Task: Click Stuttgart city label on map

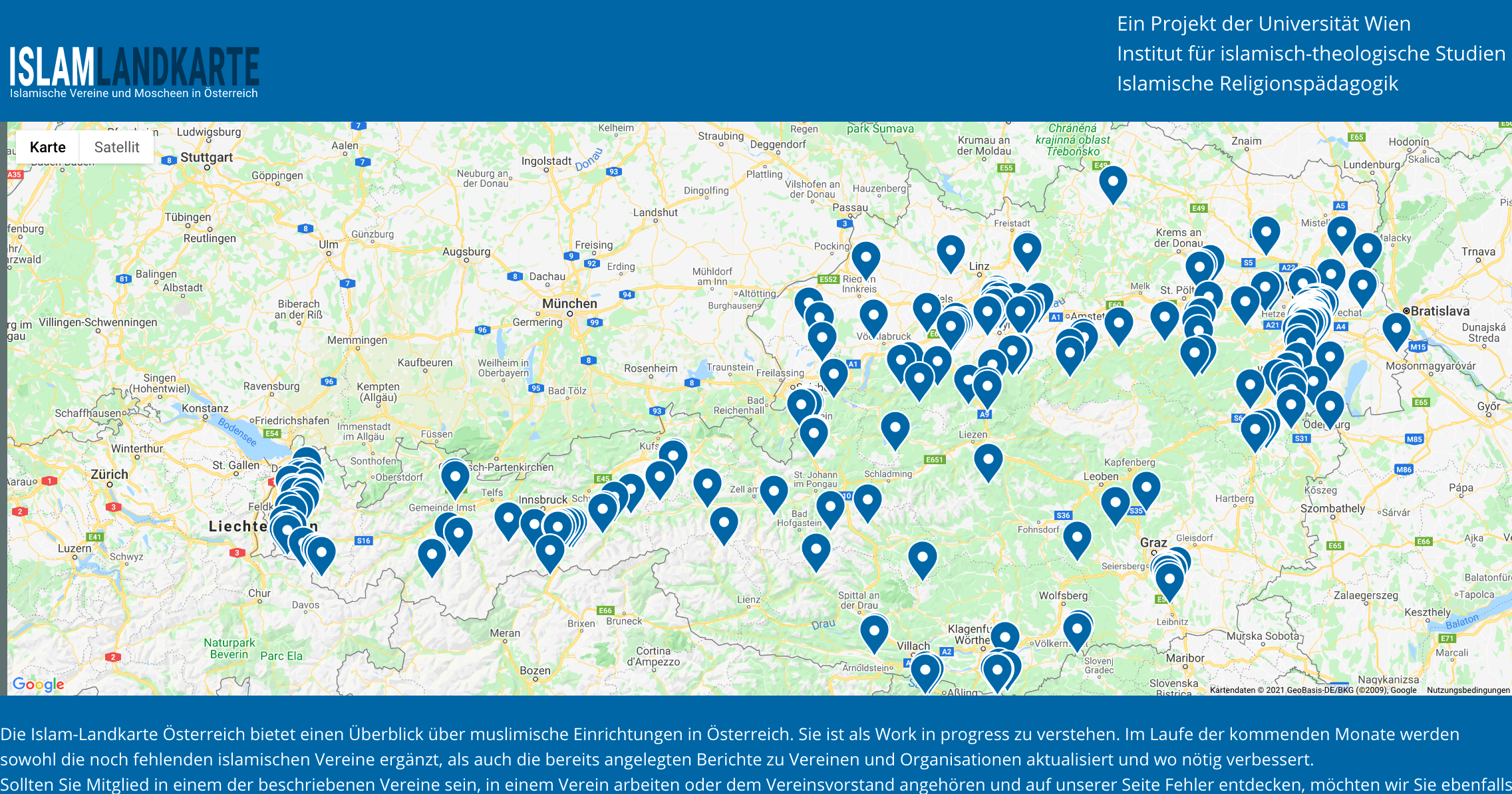Action: tap(207, 157)
